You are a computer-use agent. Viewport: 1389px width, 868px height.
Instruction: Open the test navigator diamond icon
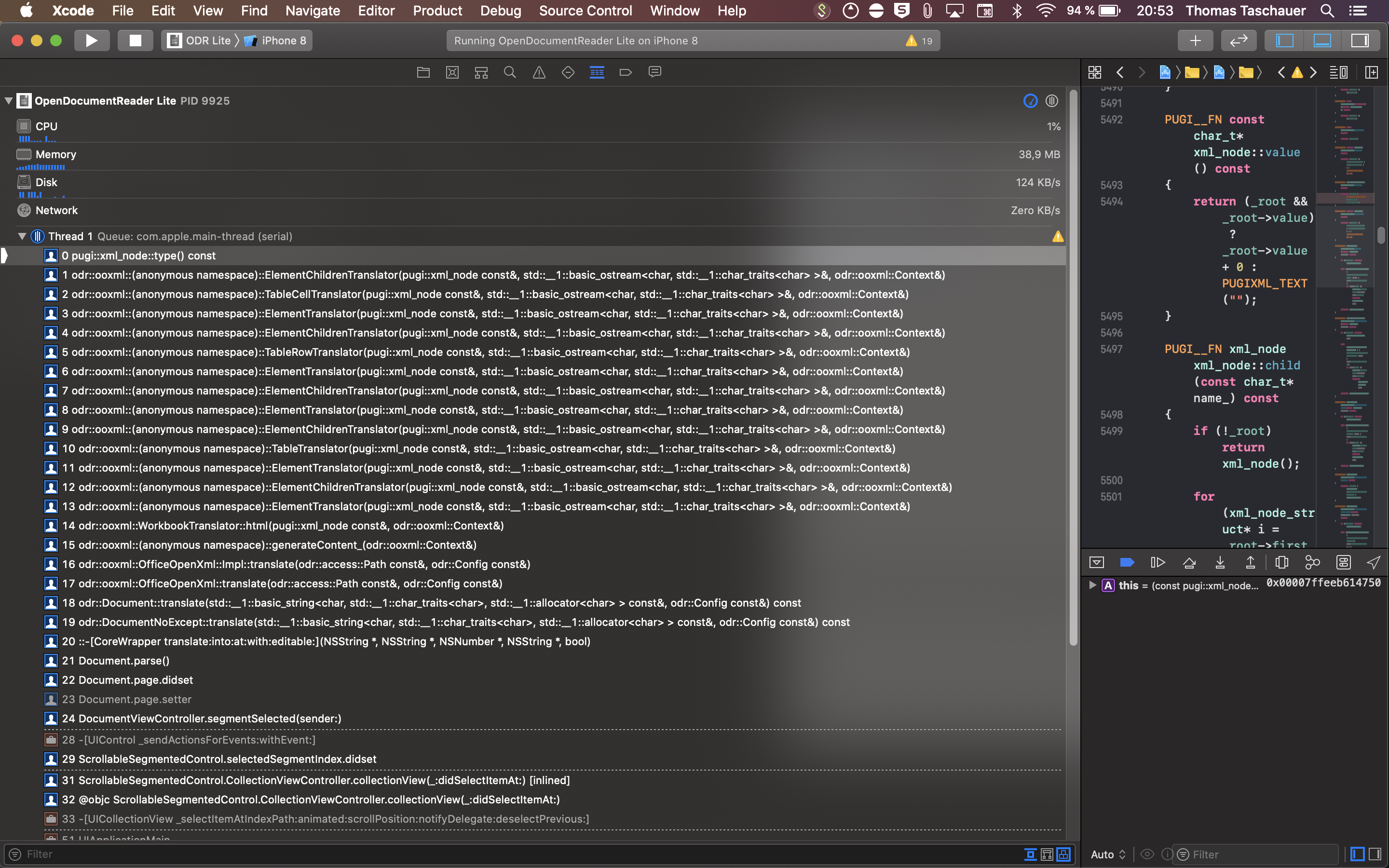coord(568,72)
